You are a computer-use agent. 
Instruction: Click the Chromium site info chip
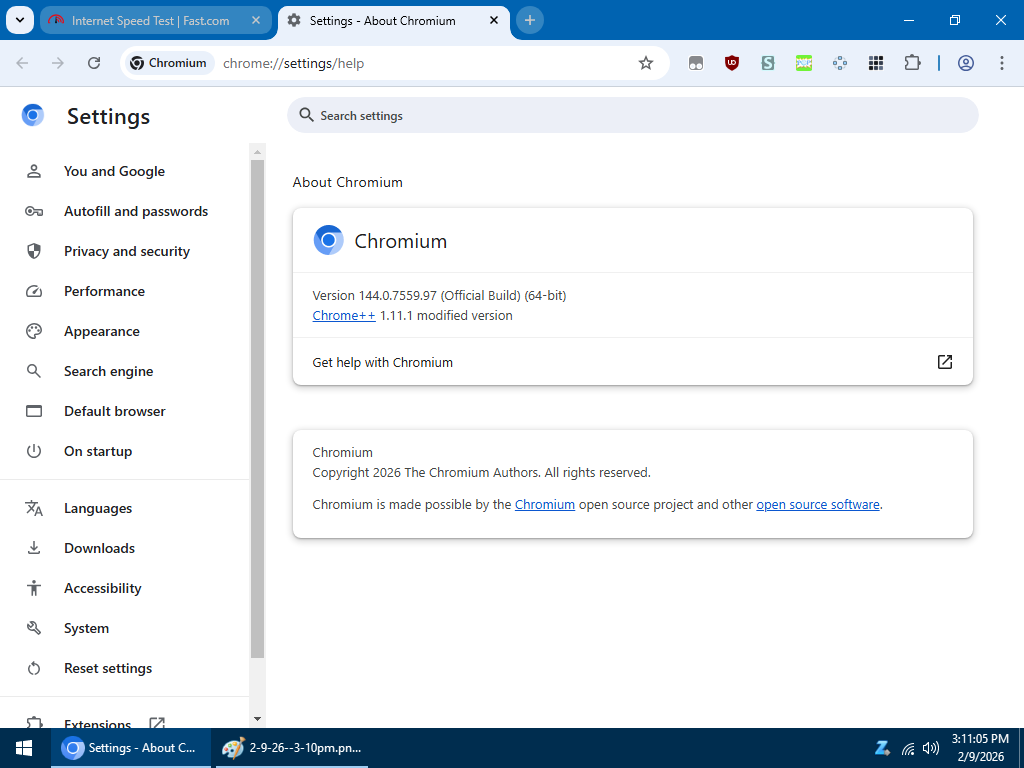pos(168,63)
